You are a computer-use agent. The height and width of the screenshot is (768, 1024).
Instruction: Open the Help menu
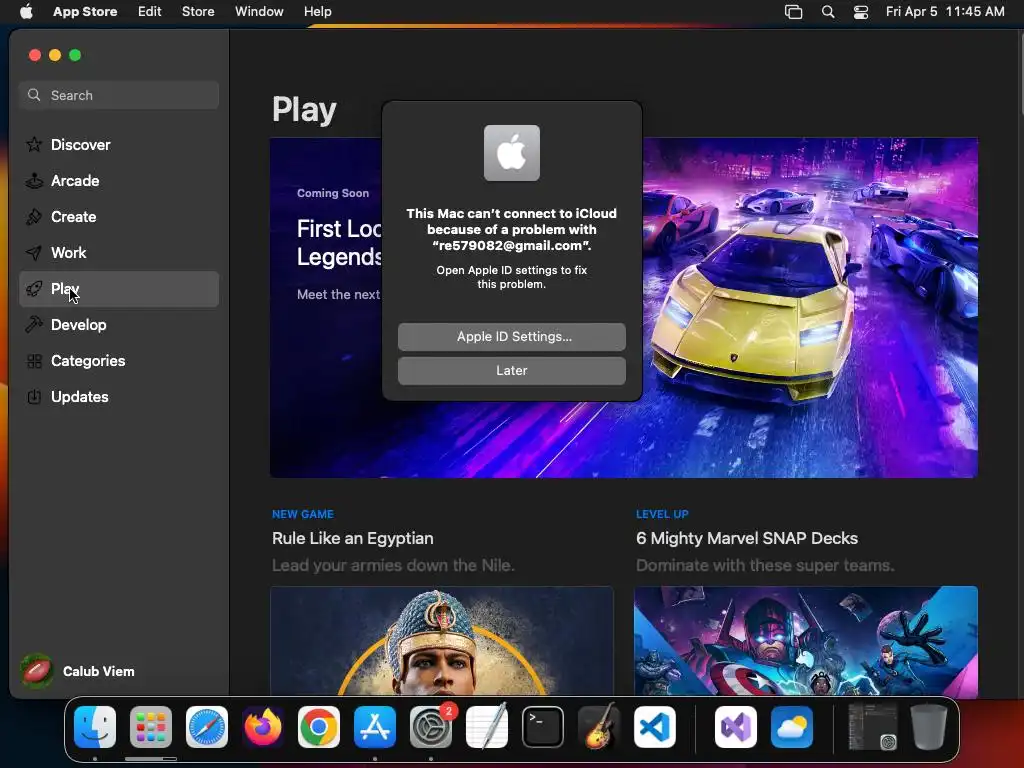[x=317, y=12]
